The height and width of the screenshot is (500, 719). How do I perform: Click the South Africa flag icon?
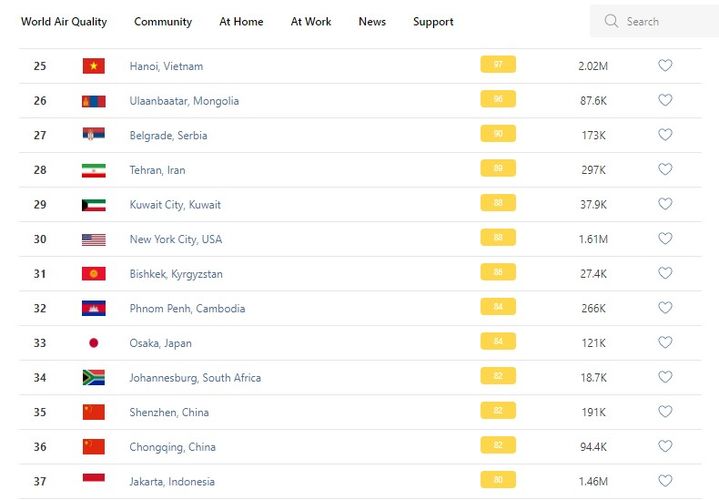tap(93, 378)
